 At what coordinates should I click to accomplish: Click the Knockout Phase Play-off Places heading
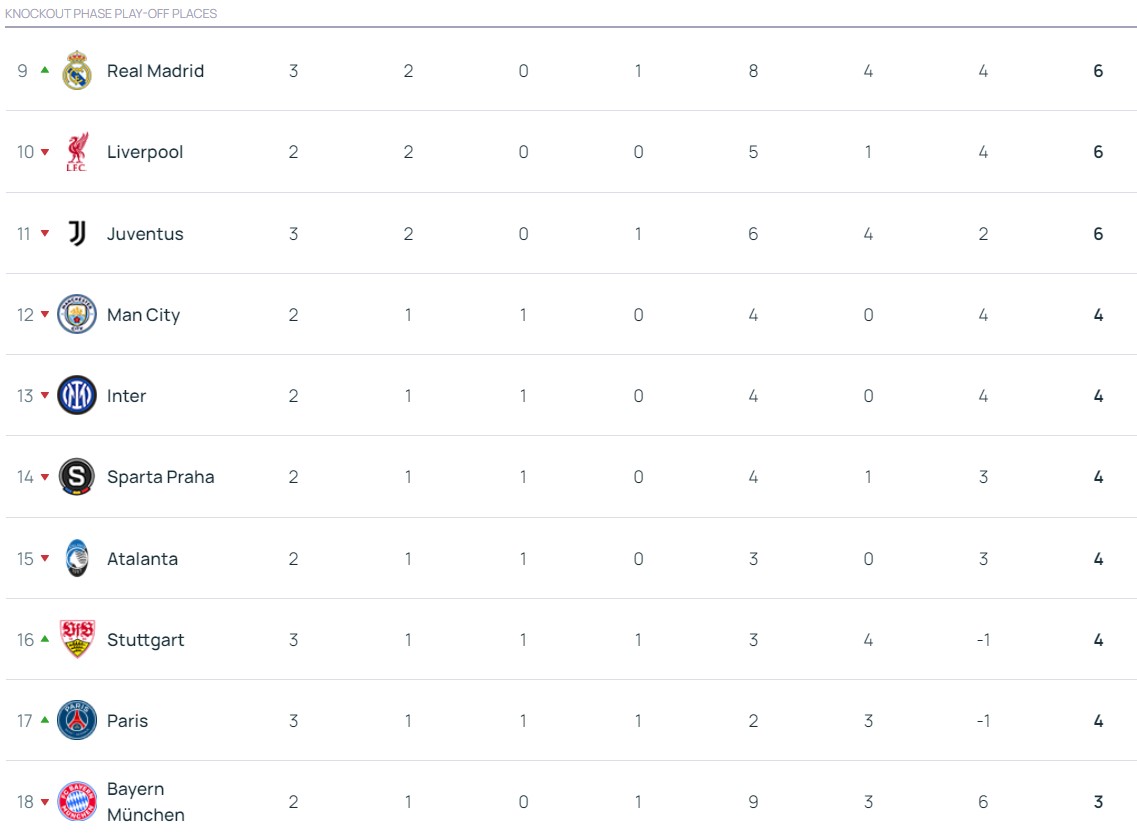click(x=111, y=14)
